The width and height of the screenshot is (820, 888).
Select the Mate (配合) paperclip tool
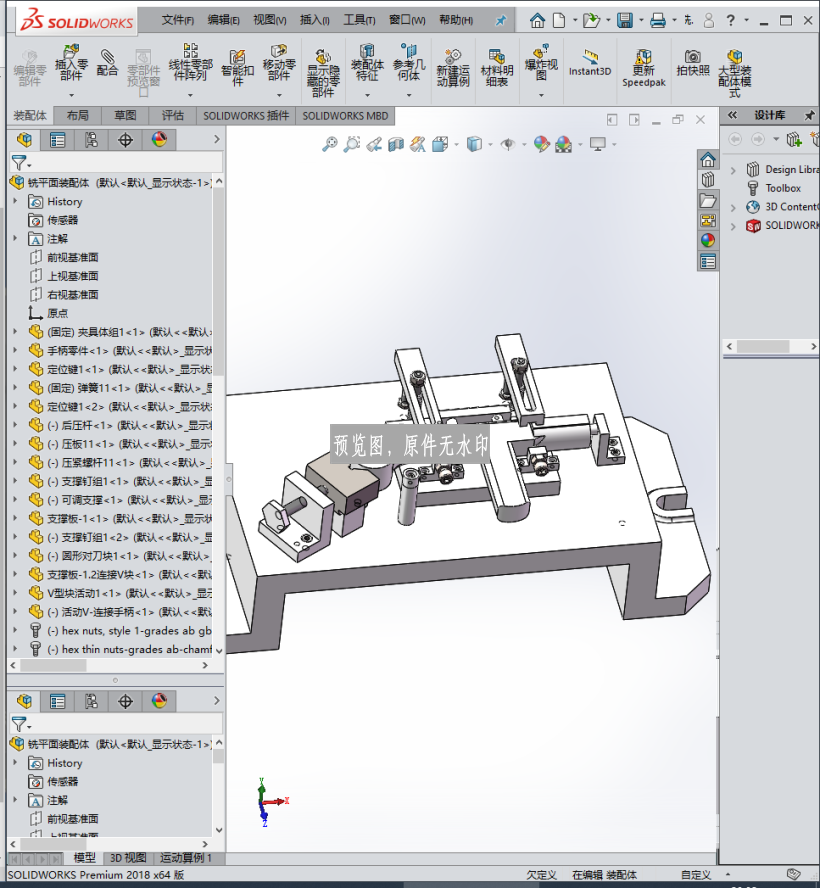[x=107, y=63]
